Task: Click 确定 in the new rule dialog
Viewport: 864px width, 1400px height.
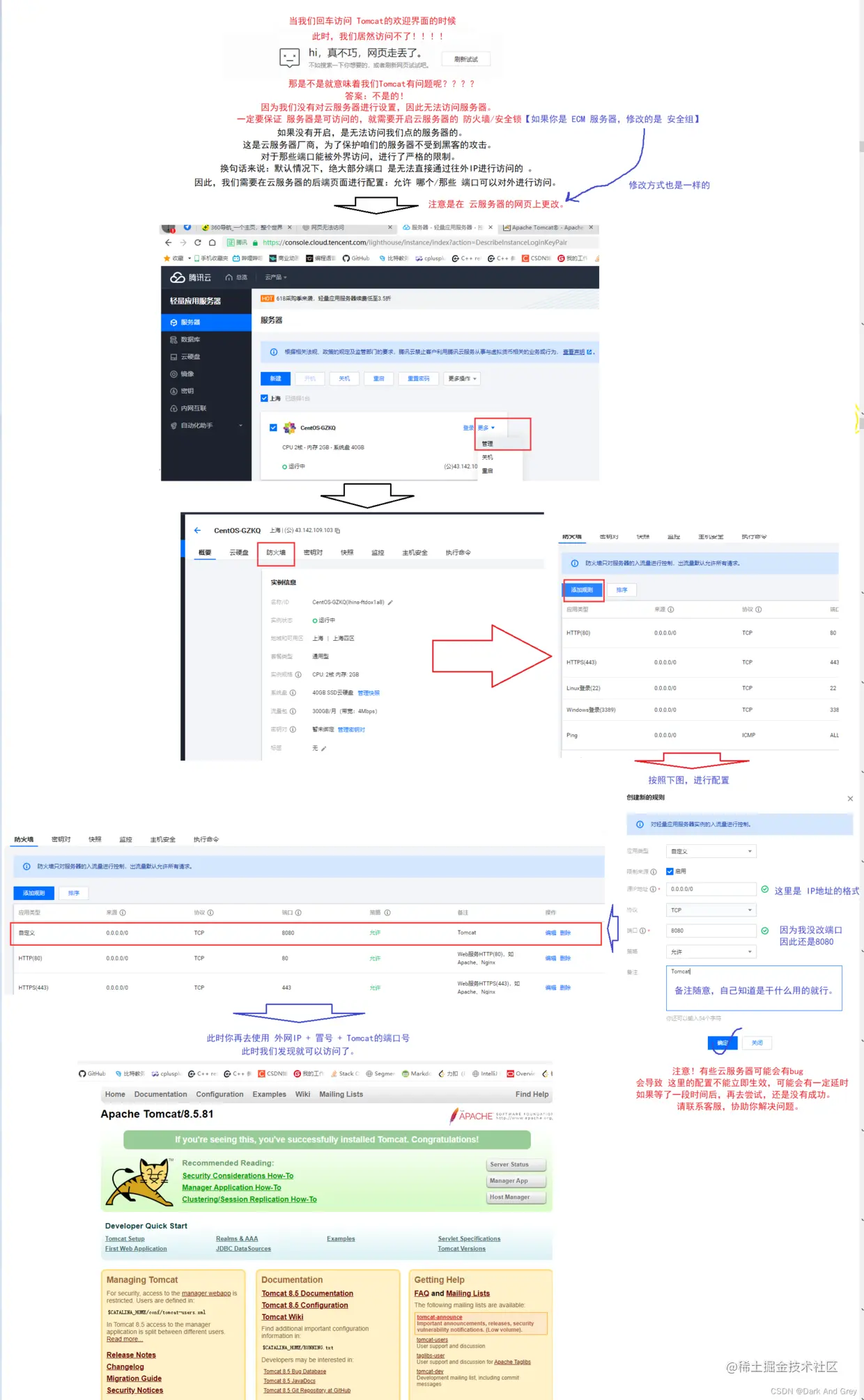Action: click(723, 1043)
